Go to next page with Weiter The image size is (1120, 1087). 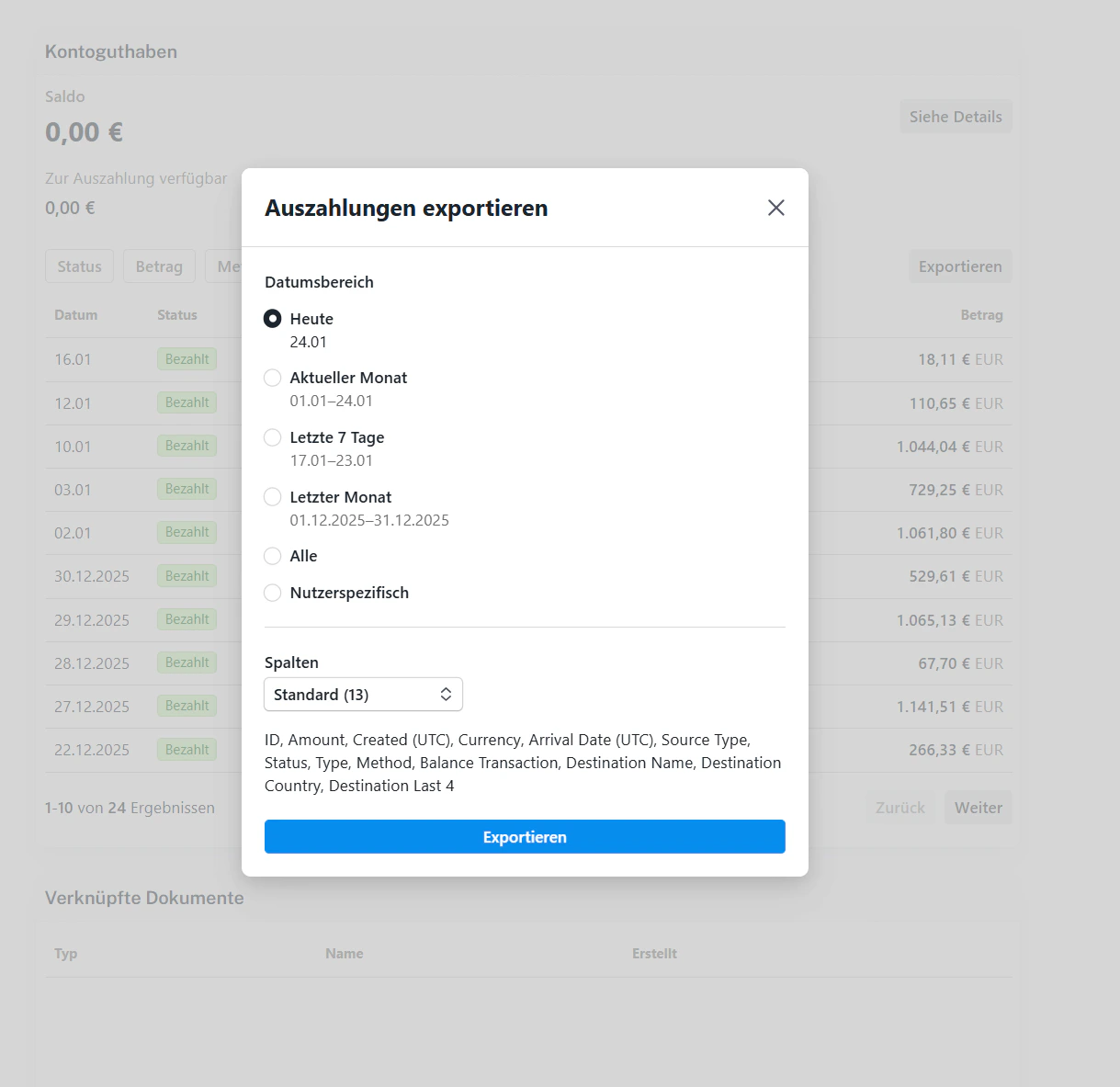979,808
